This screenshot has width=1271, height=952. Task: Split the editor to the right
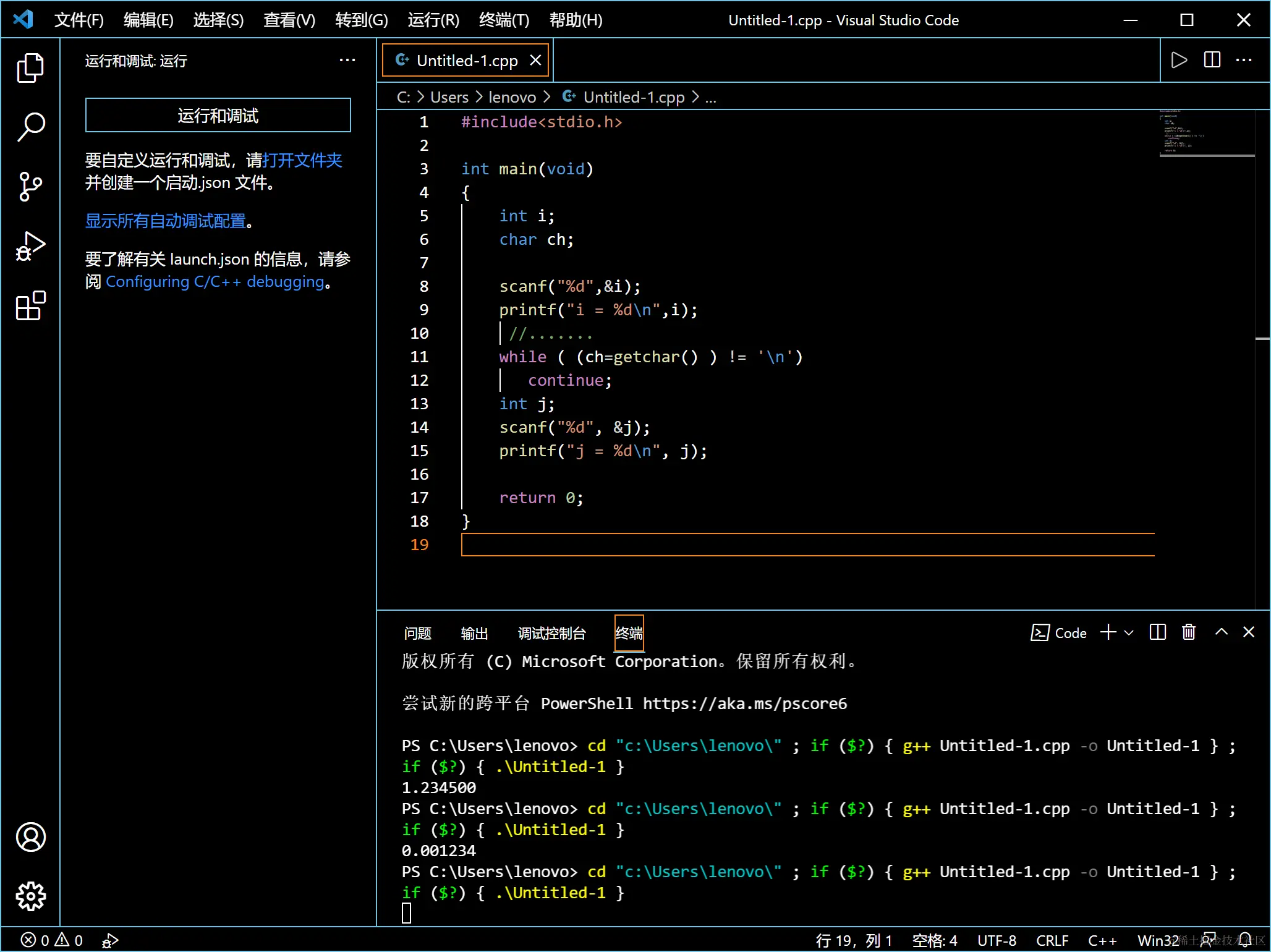coord(1212,60)
